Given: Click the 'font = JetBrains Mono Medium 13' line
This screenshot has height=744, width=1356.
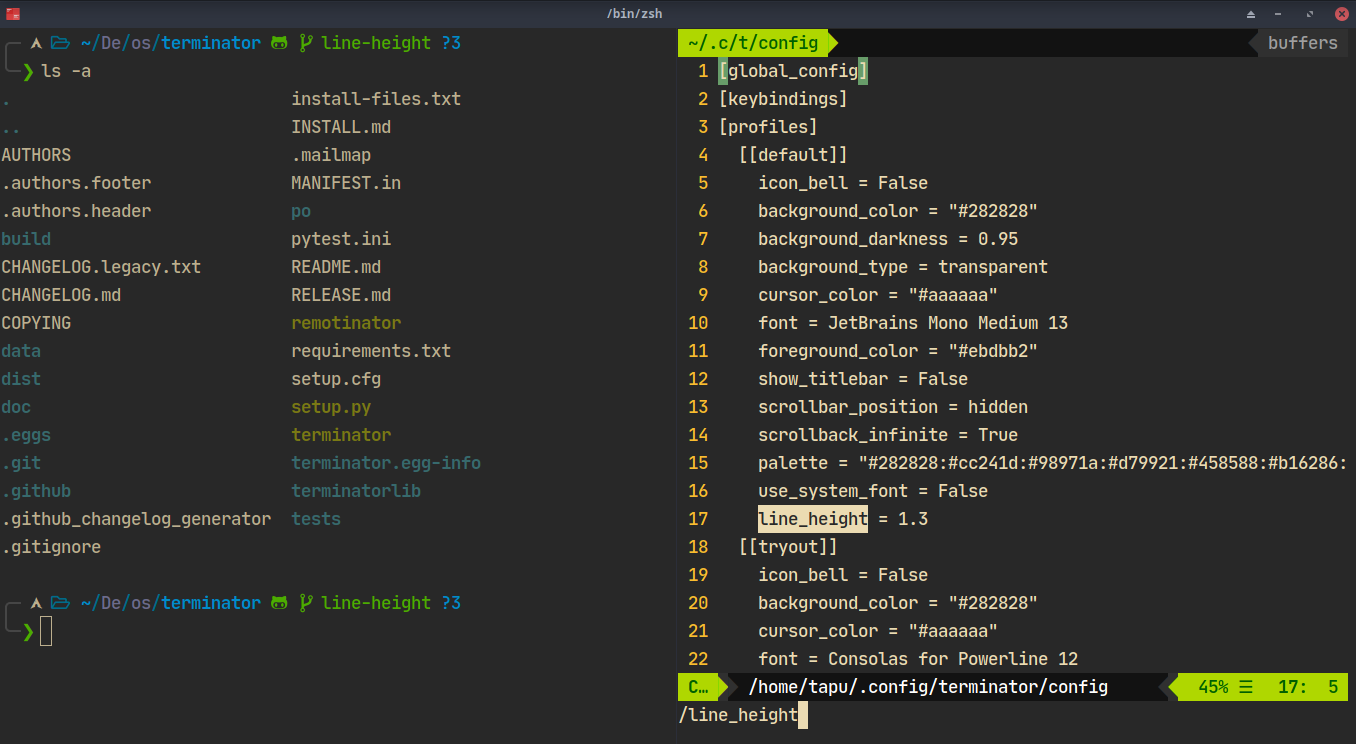Looking at the screenshot, I should (x=913, y=323).
